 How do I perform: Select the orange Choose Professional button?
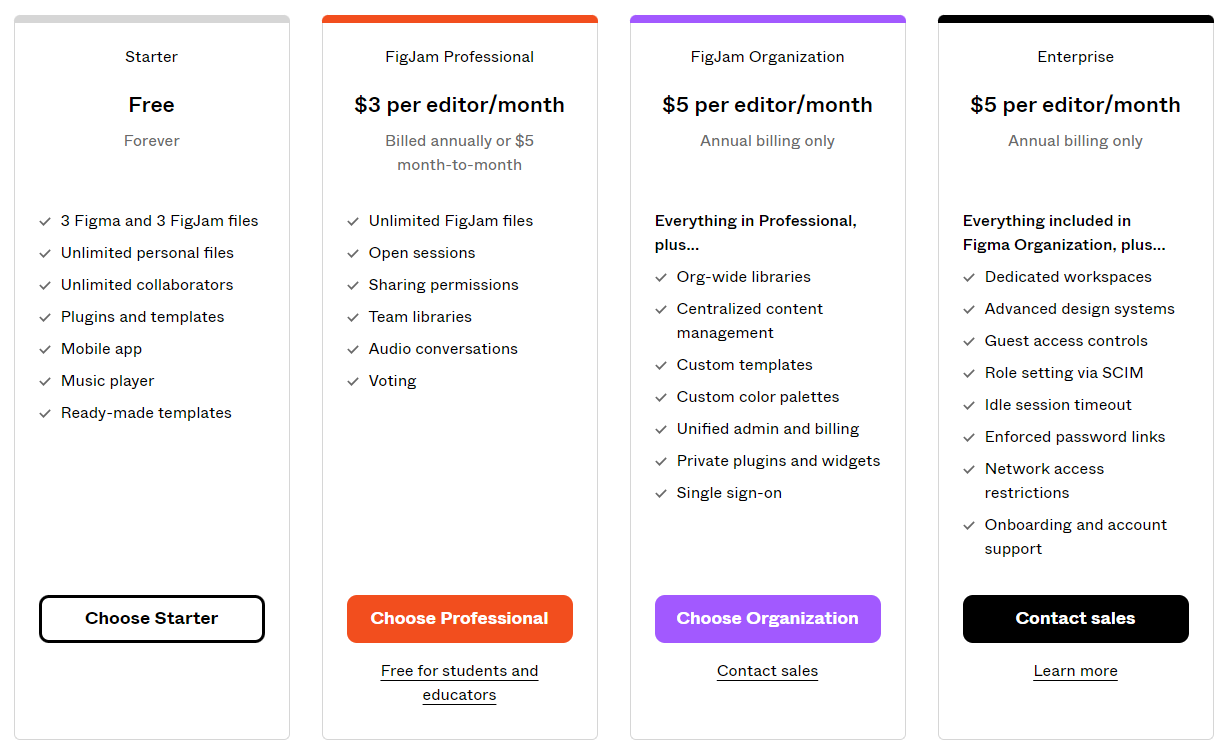pos(460,619)
